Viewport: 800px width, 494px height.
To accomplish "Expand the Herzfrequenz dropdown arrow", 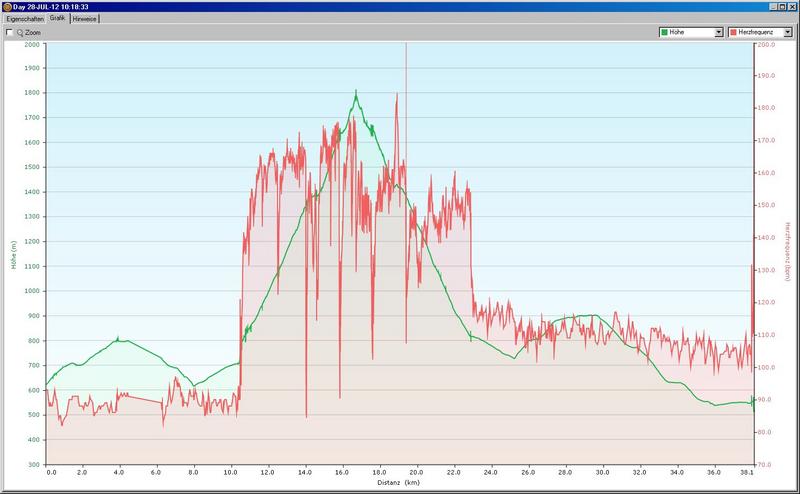I will point(787,33).
